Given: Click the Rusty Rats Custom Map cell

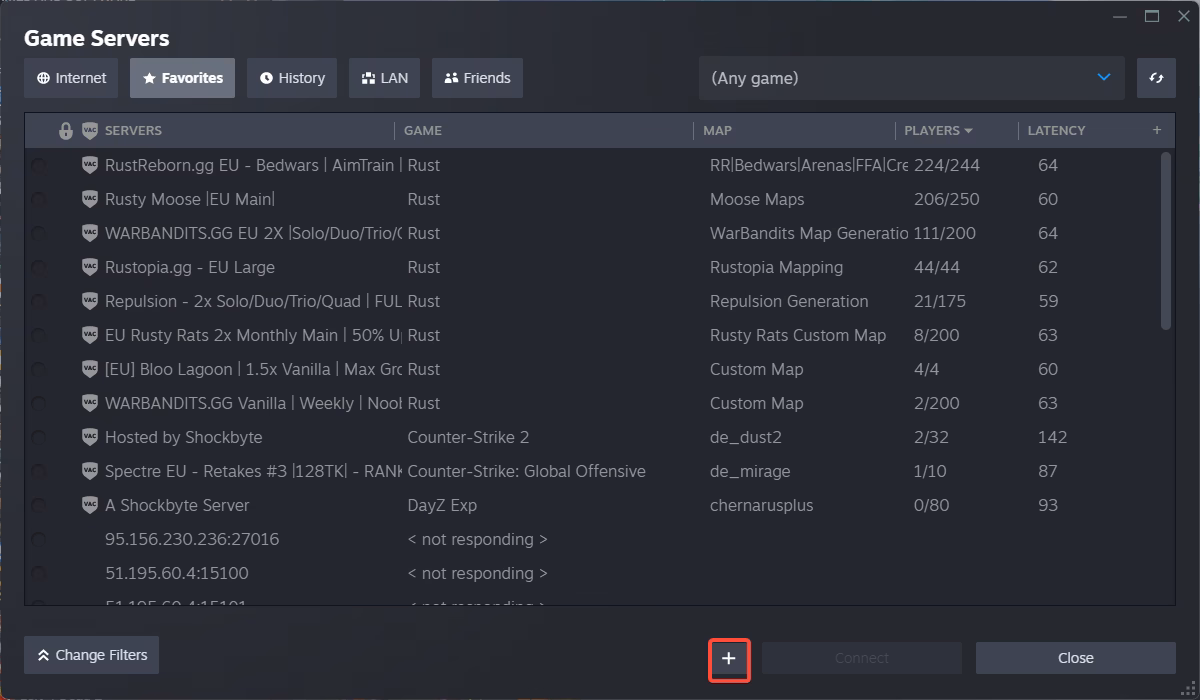Looking at the screenshot, I should [x=798, y=335].
